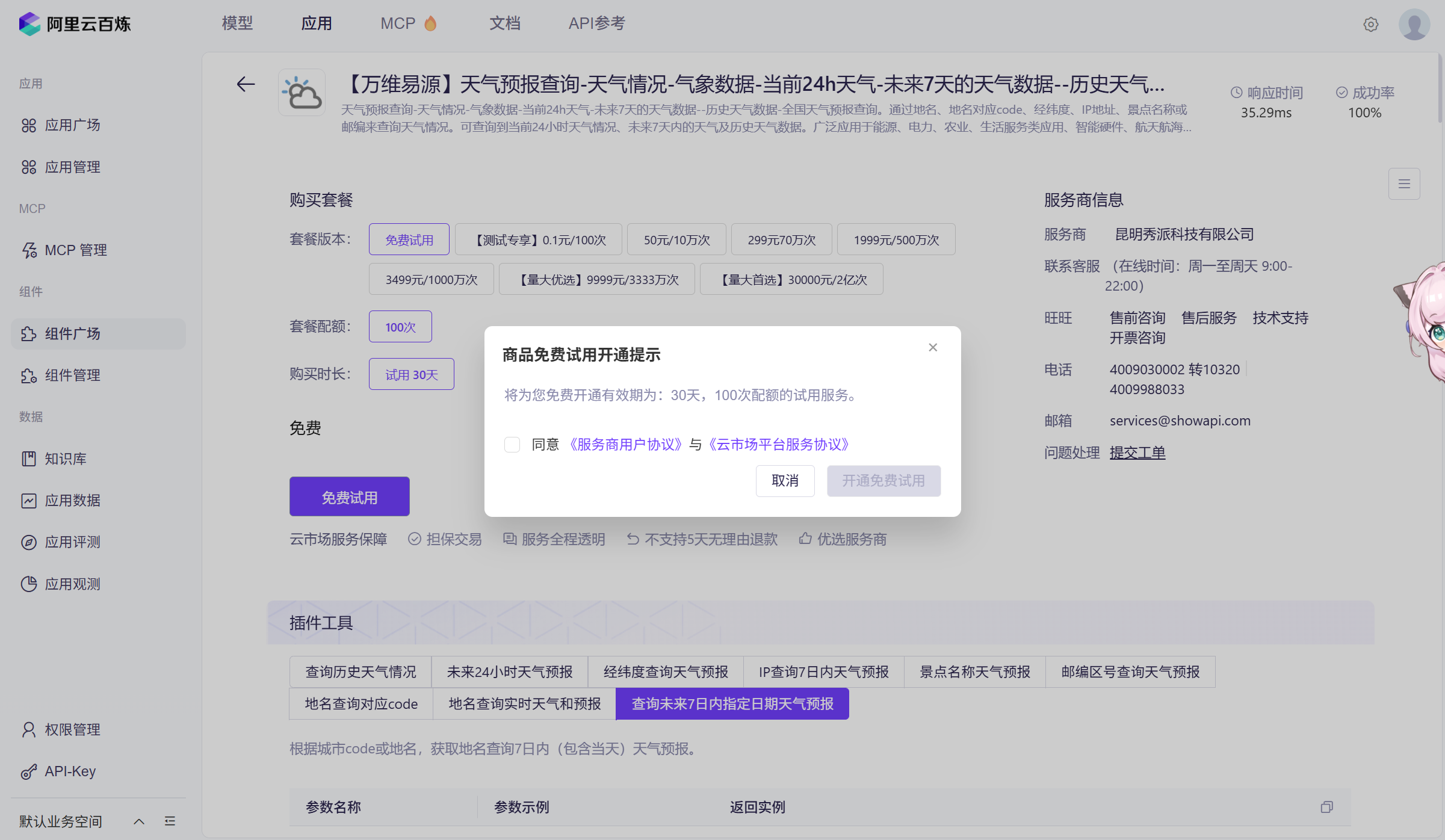1445x840 pixels.
Task: Open the 查询历史天气情况 tool tab
Action: pos(360,672)
